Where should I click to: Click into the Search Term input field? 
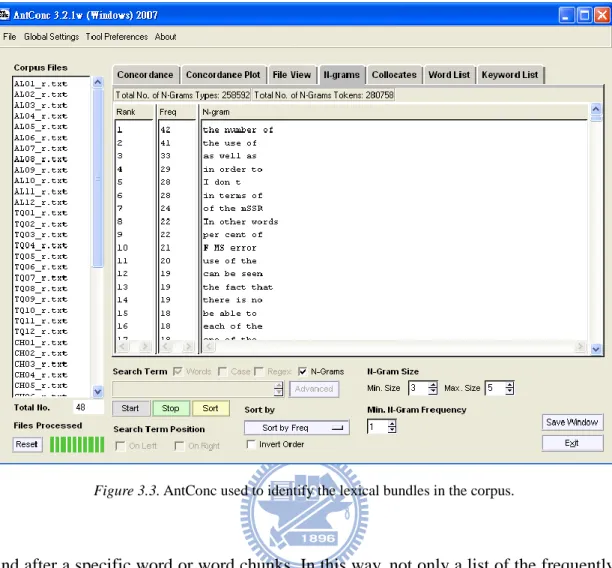point(193,389)
